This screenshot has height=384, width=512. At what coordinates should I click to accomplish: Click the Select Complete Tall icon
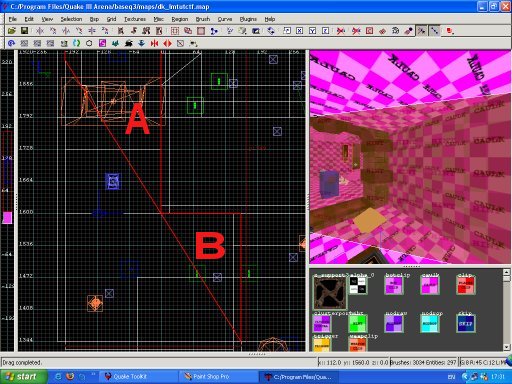click(x=121, y=31)
